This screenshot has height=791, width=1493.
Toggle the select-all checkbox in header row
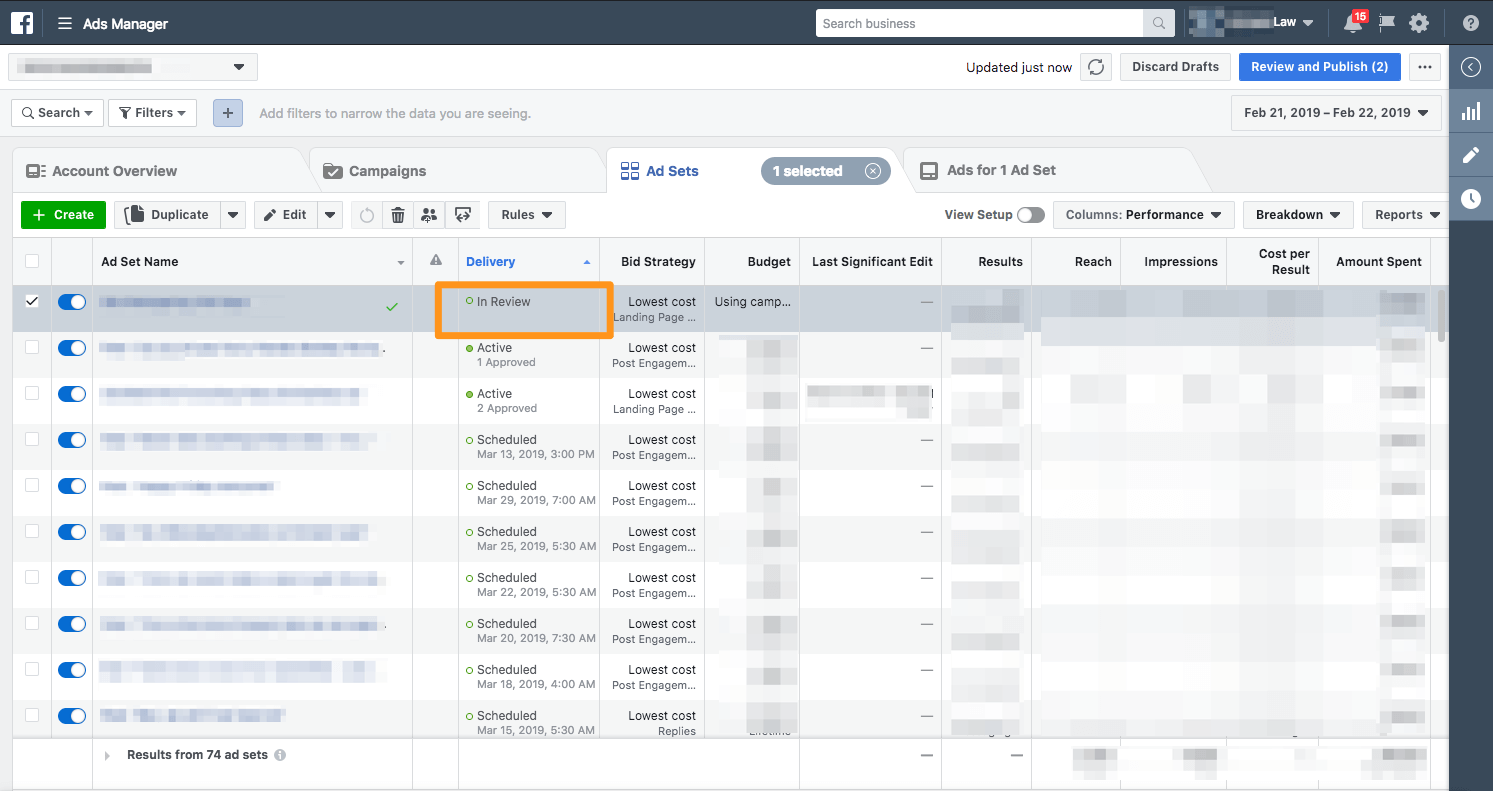coord(32,261)
